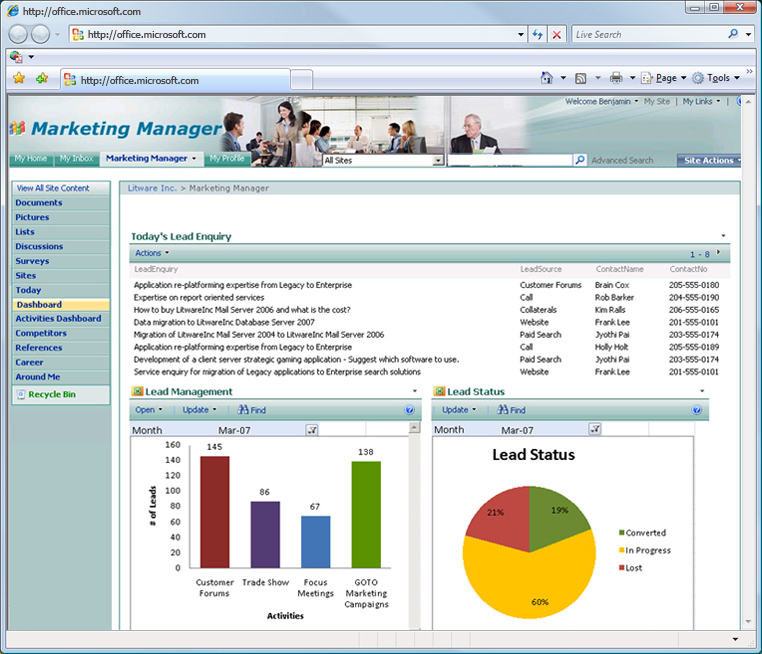Open the Actions dropdown under Today's Lead Enquiry

coord(152,253)
